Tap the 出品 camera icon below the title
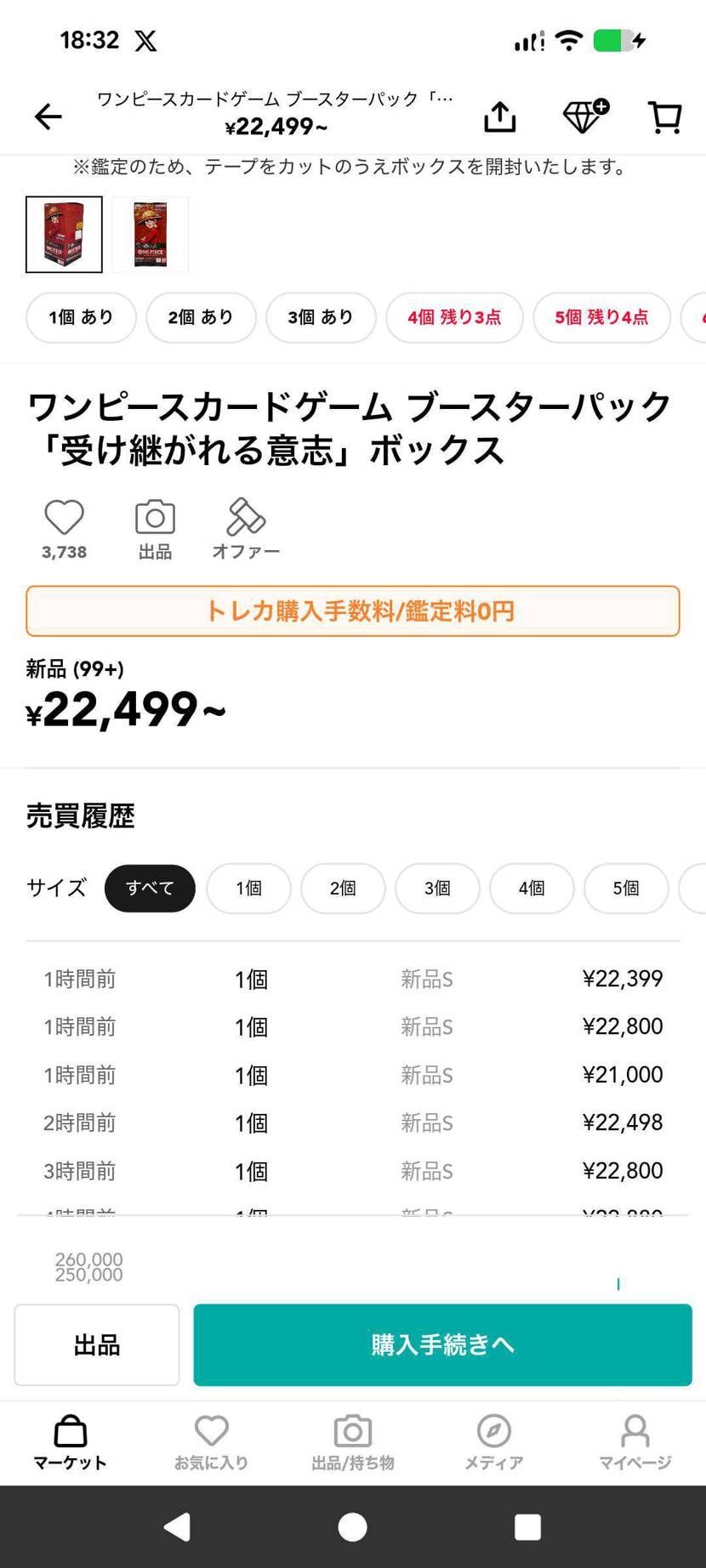Screen dimensions: 706x1568 click(153, 517)
